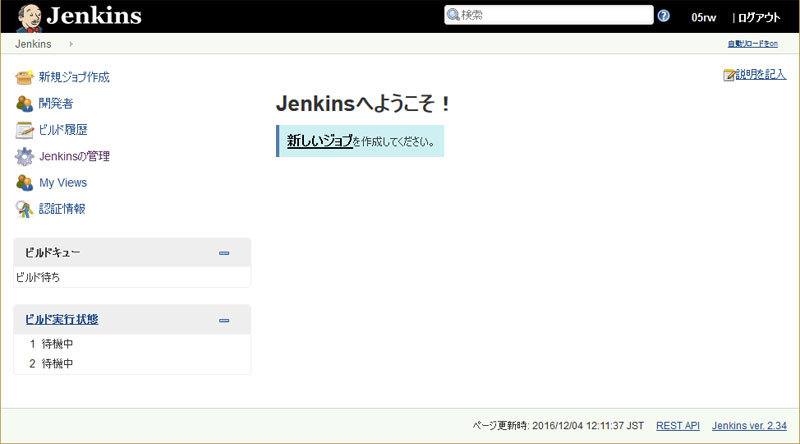The image size is (800, 444).
Task: Click the ページ更新時 timestamp text
Action: (558, 426)
